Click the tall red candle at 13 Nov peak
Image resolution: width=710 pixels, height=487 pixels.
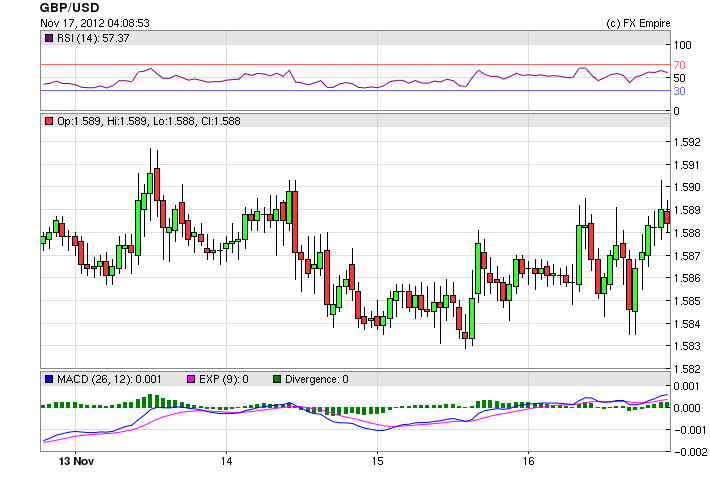pyautogui.click(x=157, y=184)
